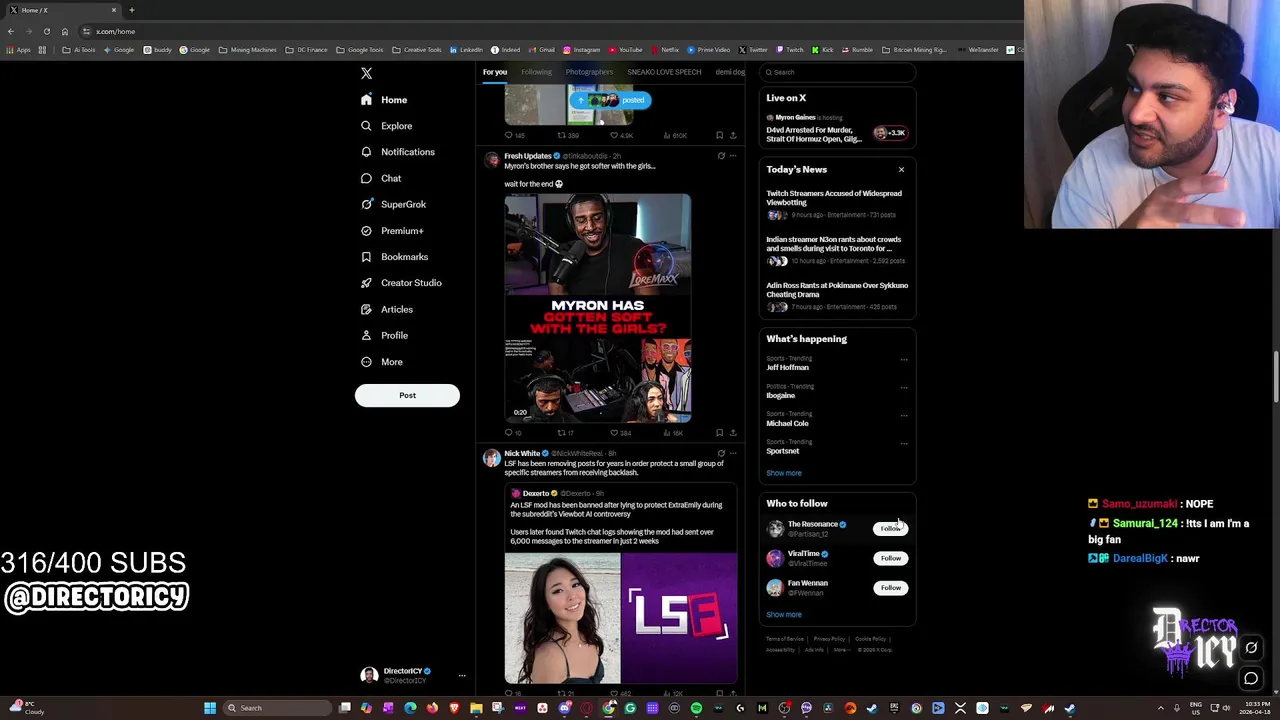Open options for Ibogaine trend
Viewport: 1280px width, 720px height.
904,387
